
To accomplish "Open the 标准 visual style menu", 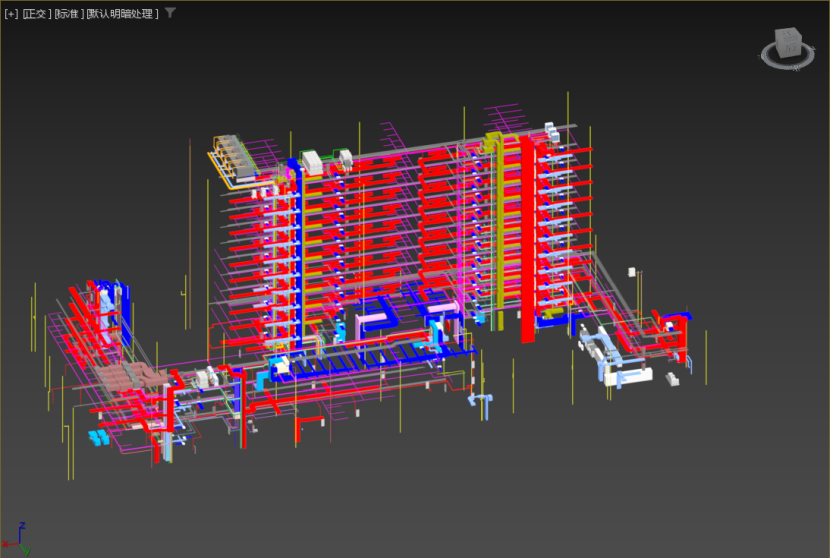I will [68, 14].
